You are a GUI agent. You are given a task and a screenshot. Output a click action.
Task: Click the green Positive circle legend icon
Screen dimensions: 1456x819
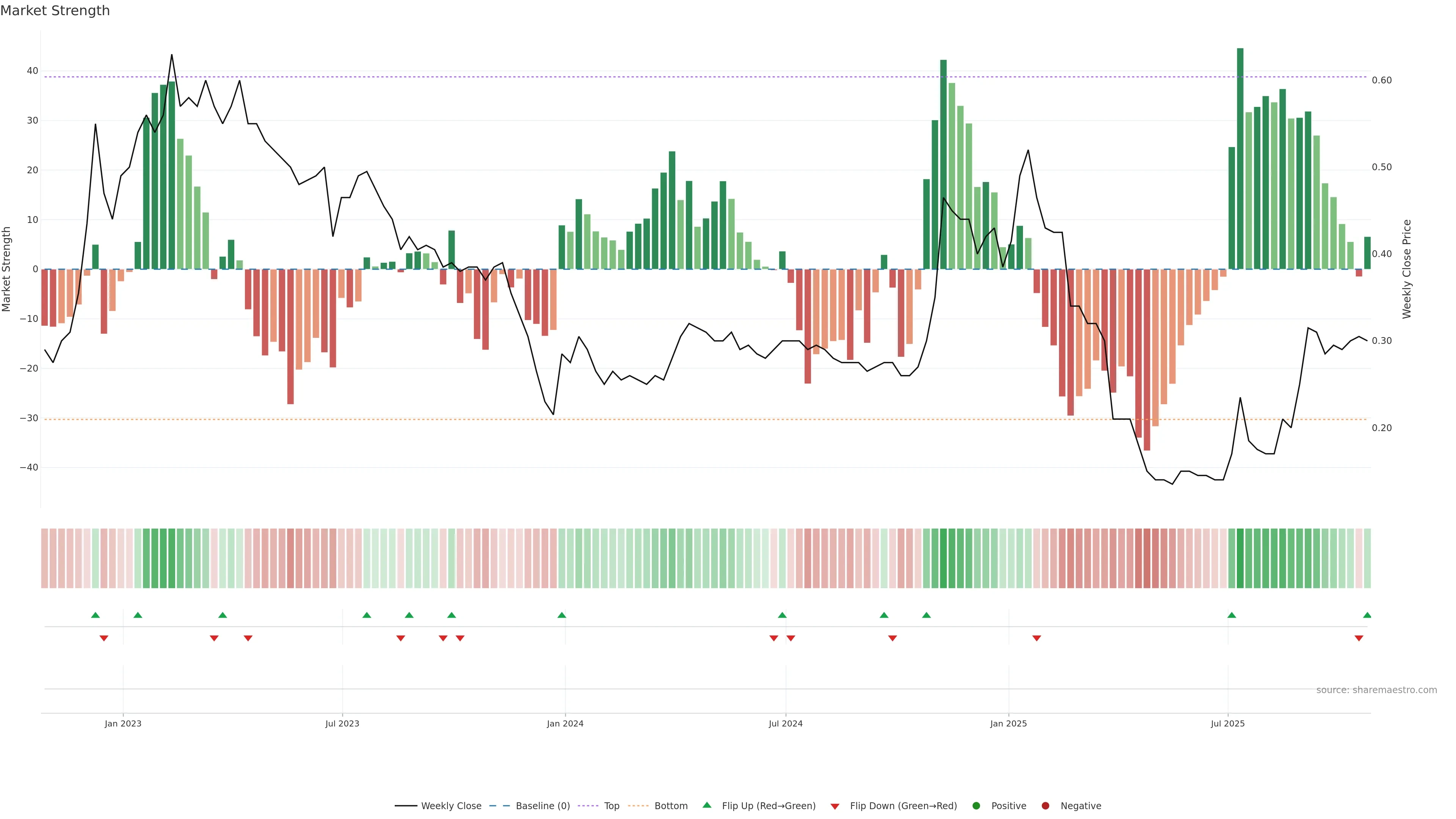point(976,805)
